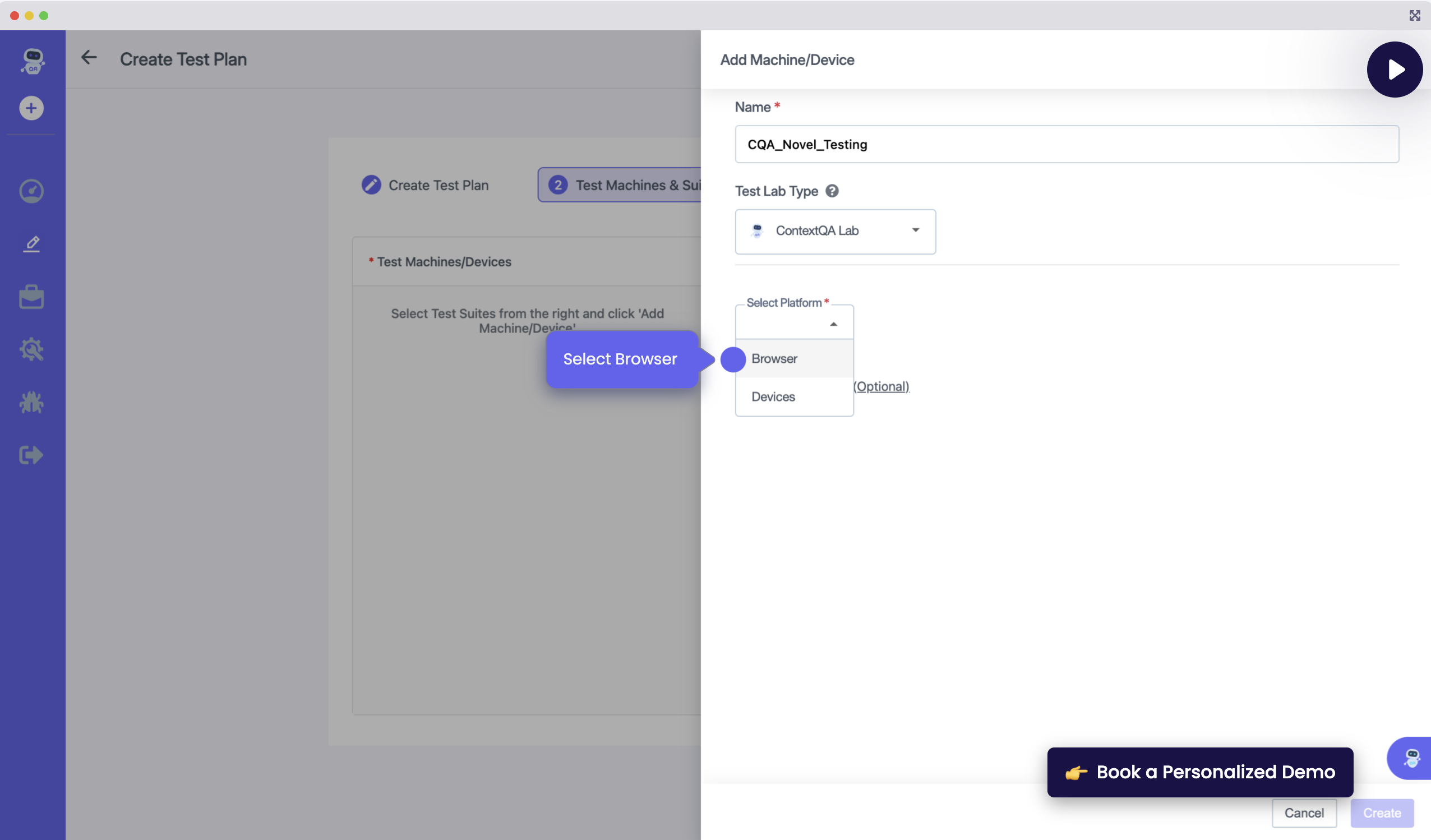
Task: Click the ContextQA robot logo in sidebar
Action: pyautogui.click(x=33, y=60)
